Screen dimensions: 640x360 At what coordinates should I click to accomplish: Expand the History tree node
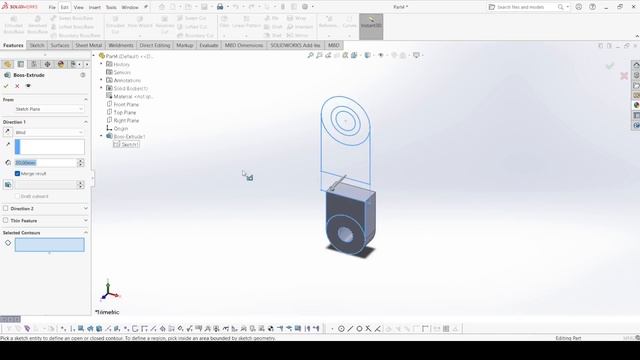102,64
